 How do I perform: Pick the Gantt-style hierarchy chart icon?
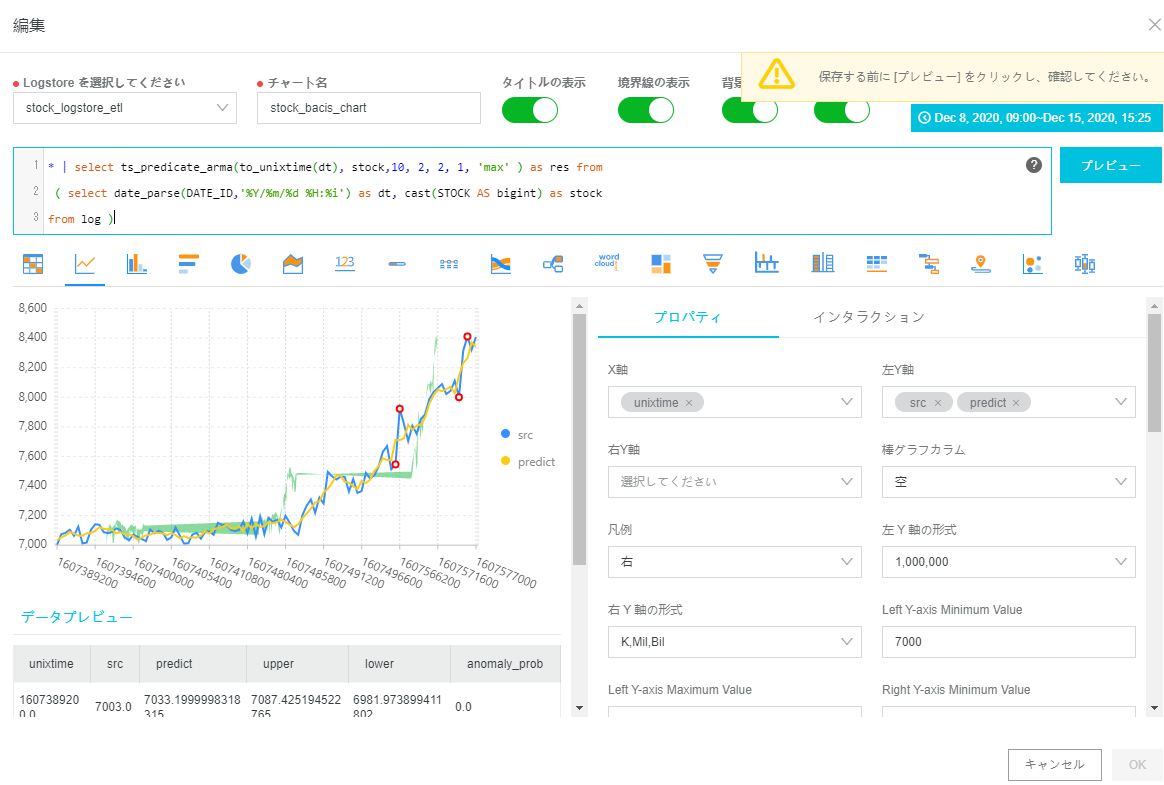(929, 264)
